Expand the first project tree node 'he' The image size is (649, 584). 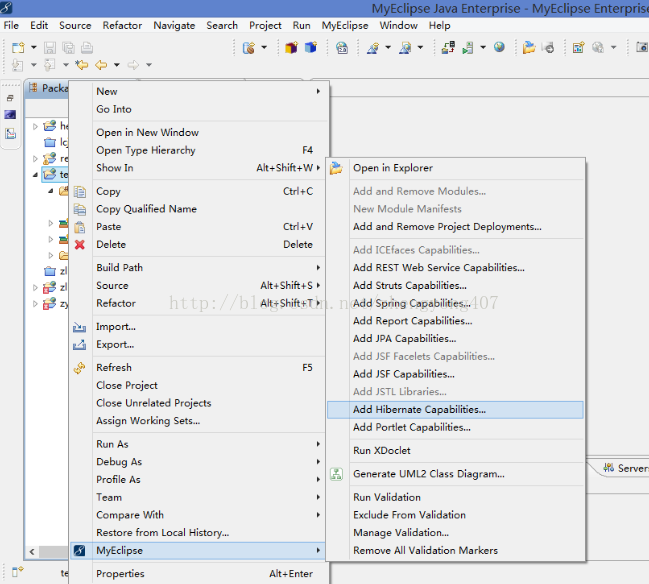35,126
